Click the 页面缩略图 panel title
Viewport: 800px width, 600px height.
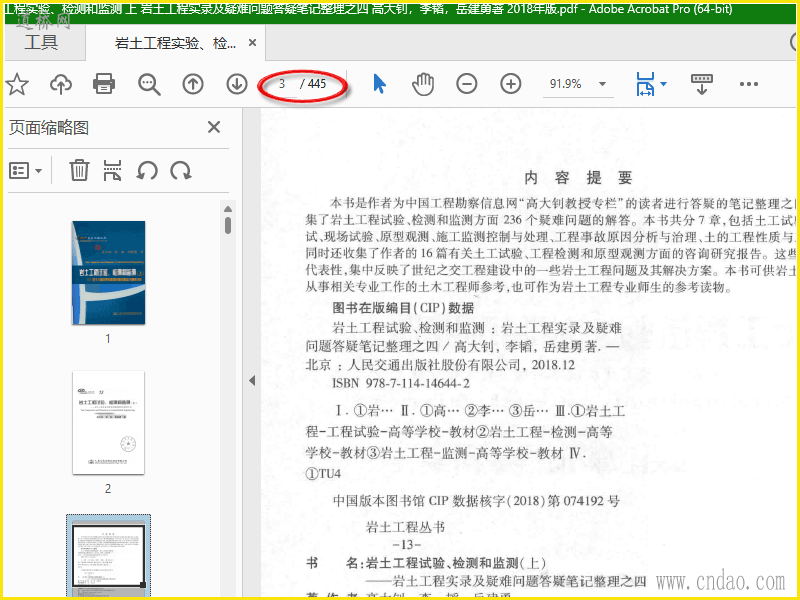click(x=49, y=128)
